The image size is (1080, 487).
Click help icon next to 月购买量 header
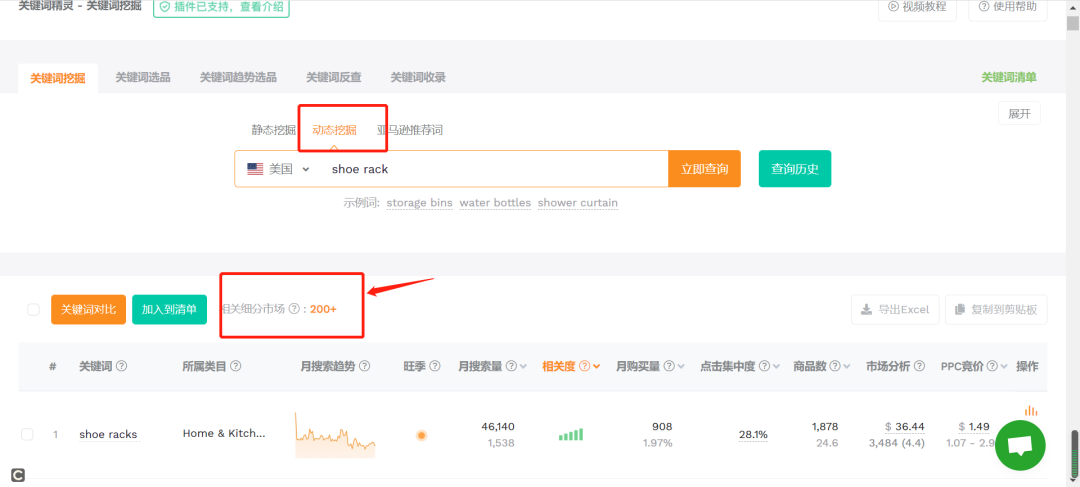pos(669,366)
